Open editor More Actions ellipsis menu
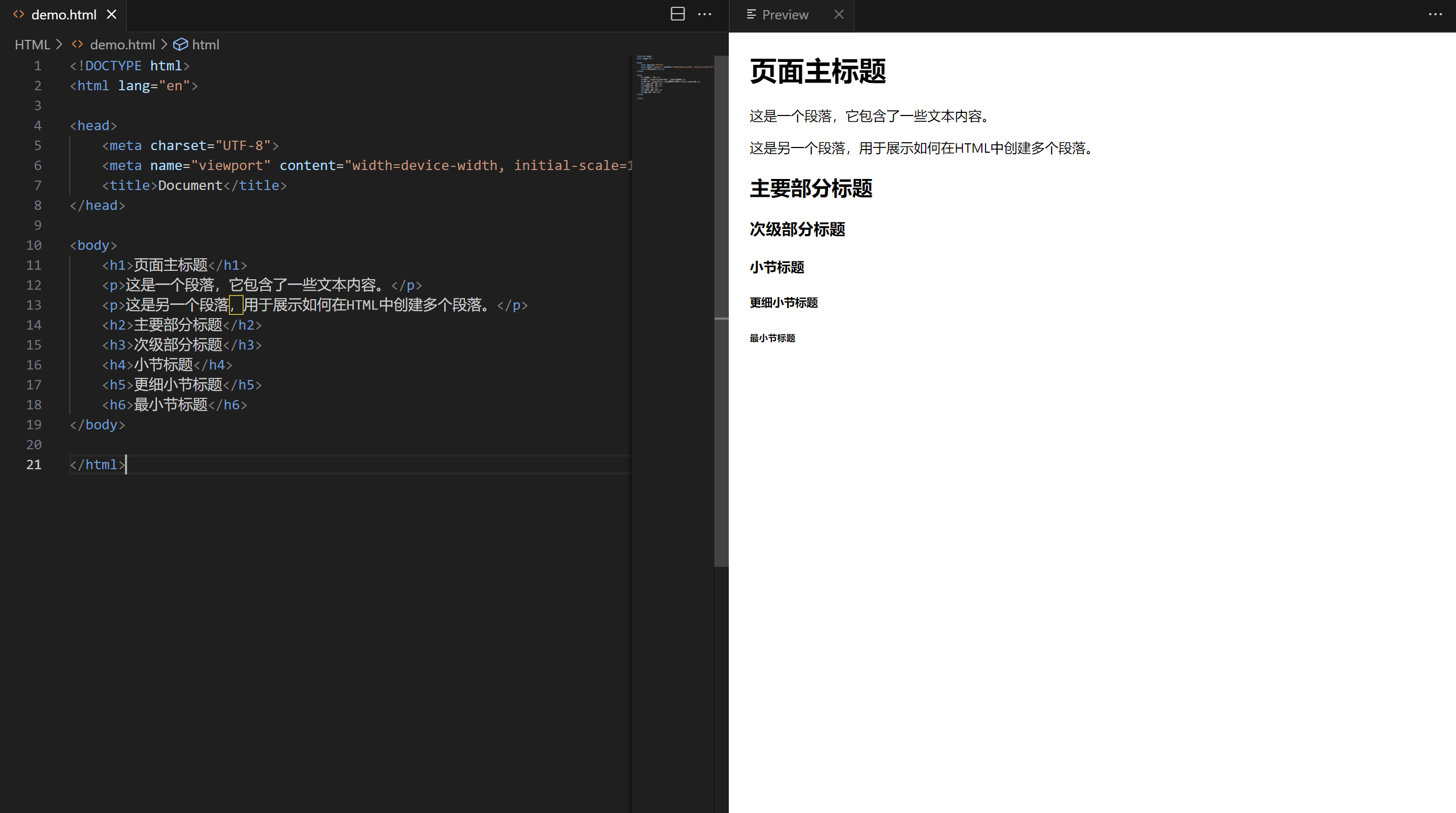This screenshot has width=1456, height=813. click(704, 14)
